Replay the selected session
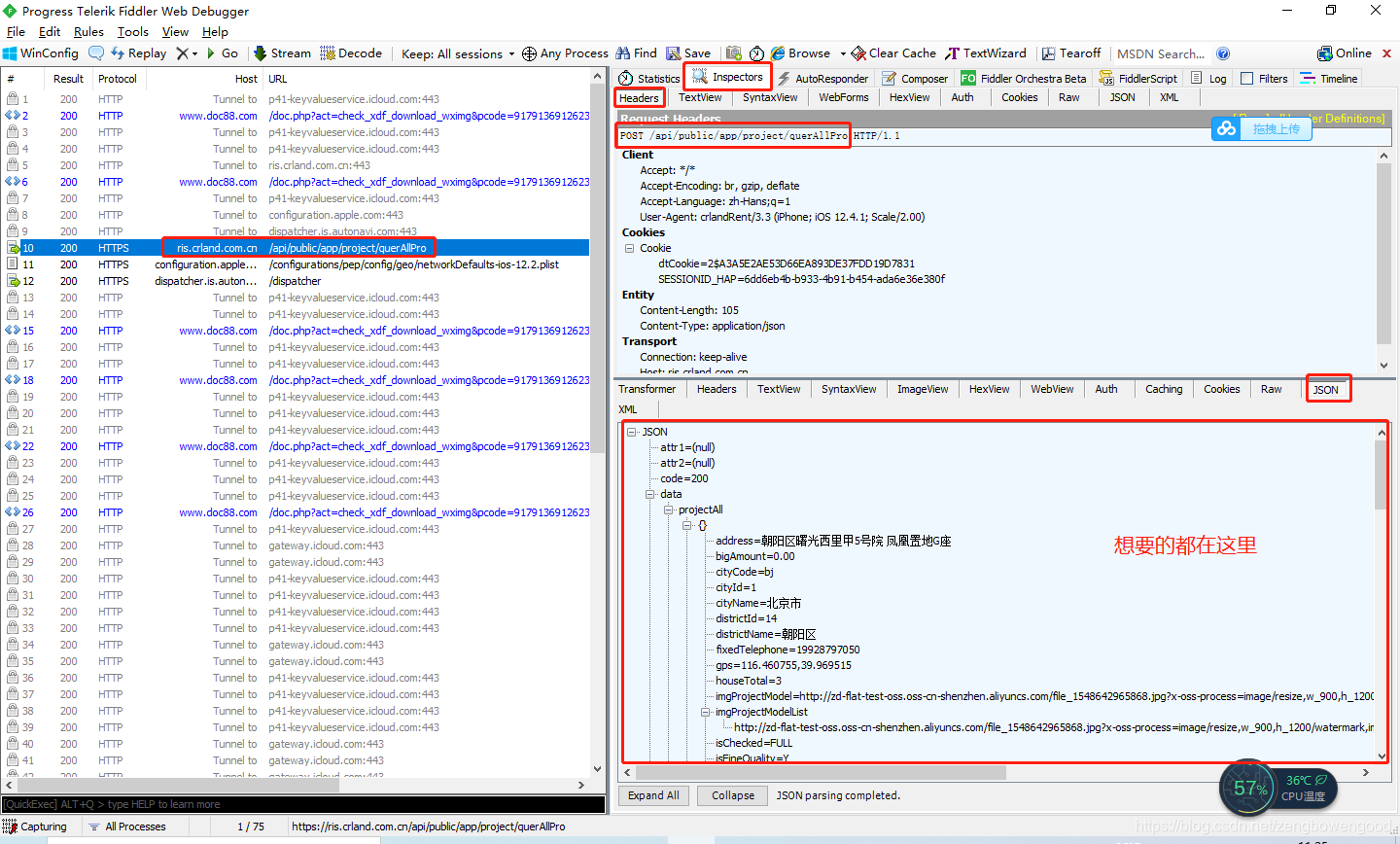This screenshot has height=844, width=1400. 139,53
